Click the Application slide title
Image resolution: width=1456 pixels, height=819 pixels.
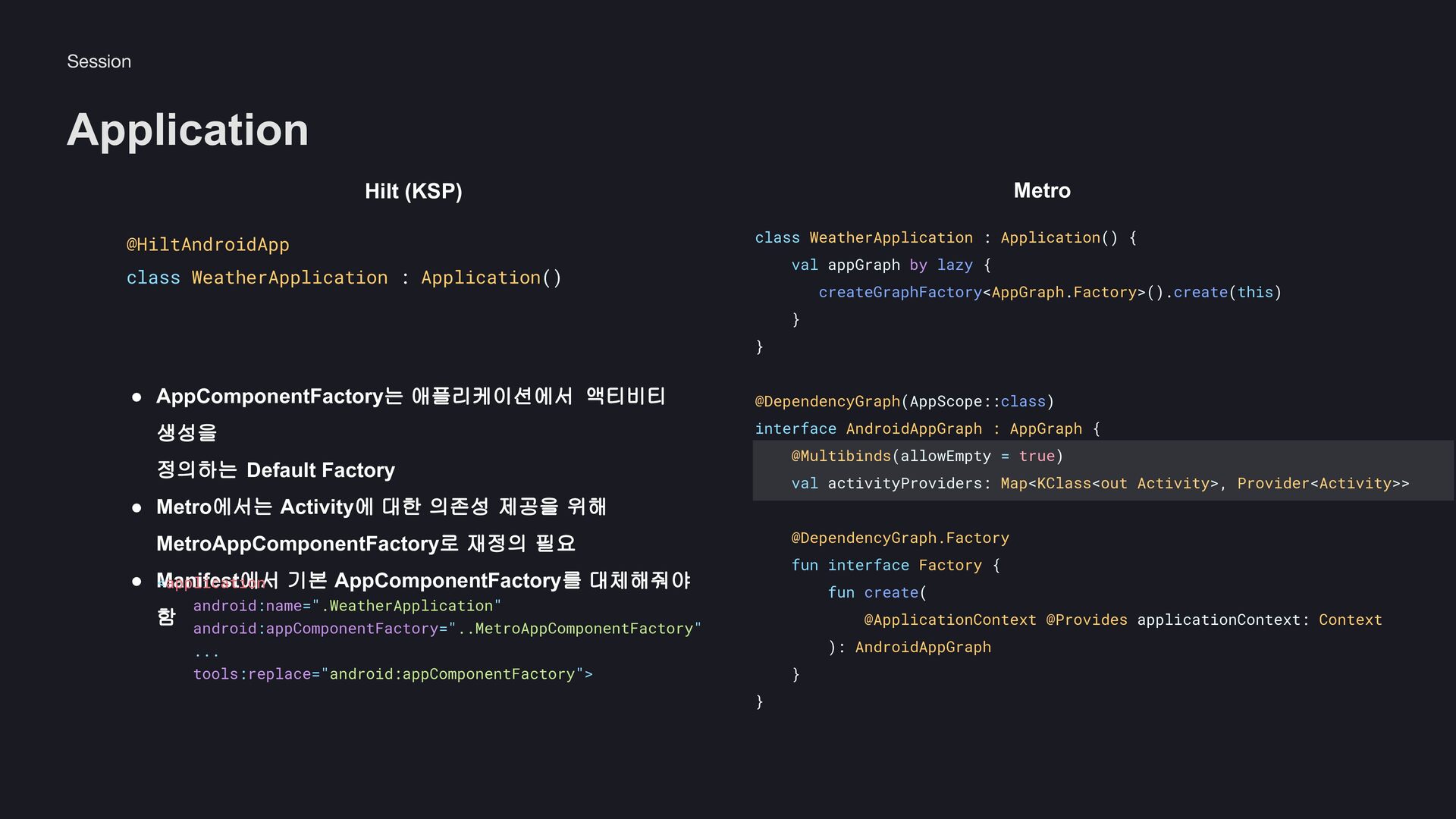pyautogui.click(x=187, y=130)
